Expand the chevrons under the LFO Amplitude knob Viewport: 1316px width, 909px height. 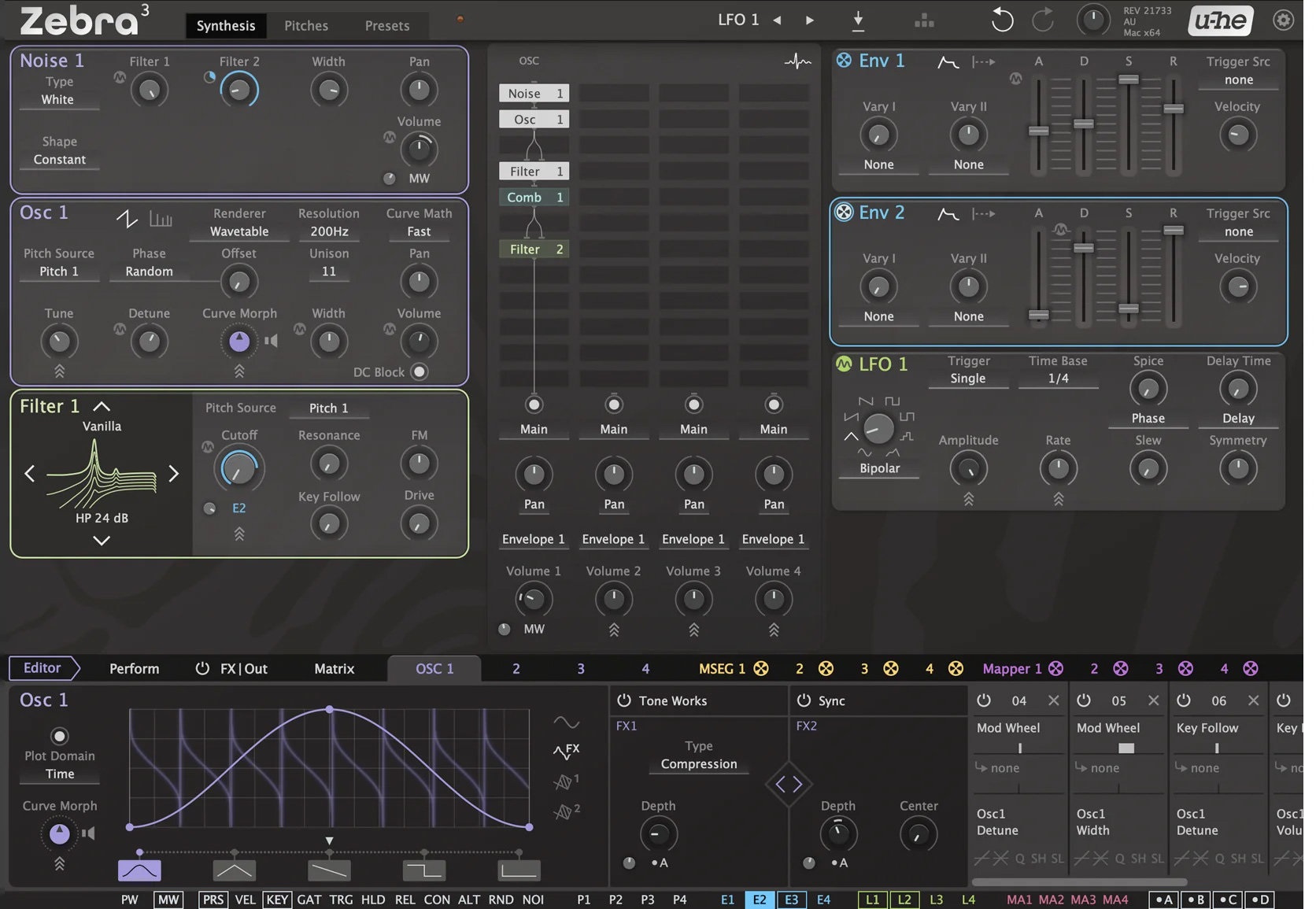969,499
